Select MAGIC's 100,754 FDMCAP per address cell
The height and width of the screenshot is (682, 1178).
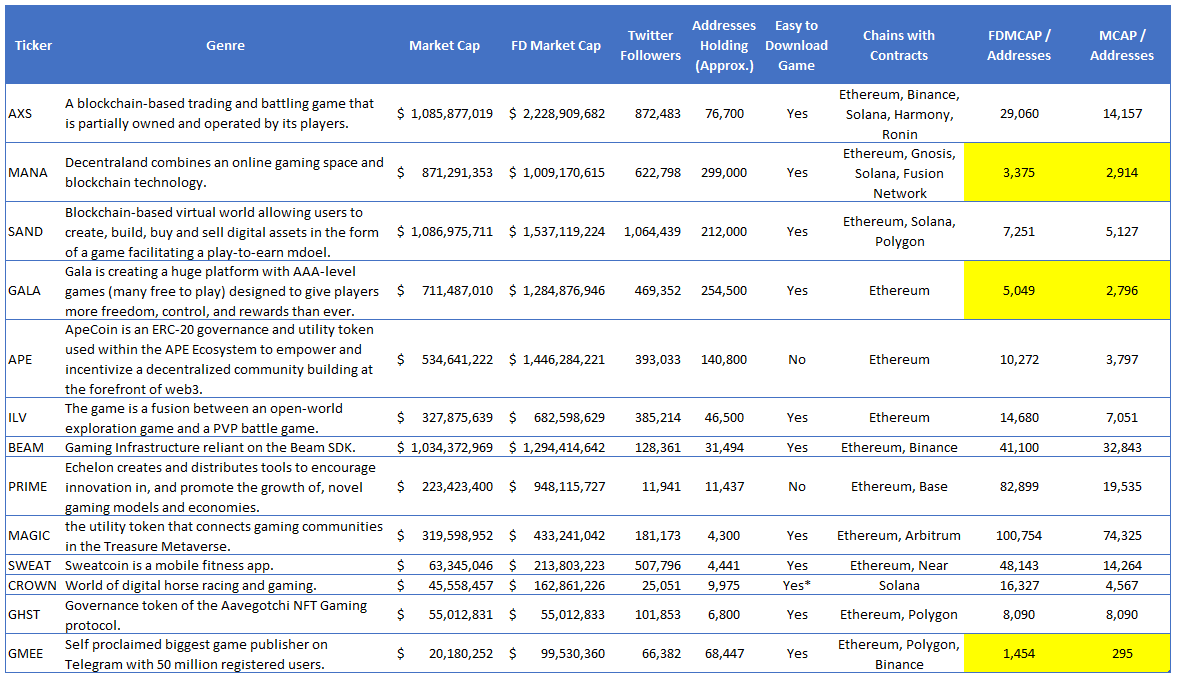click(1018, 535)
